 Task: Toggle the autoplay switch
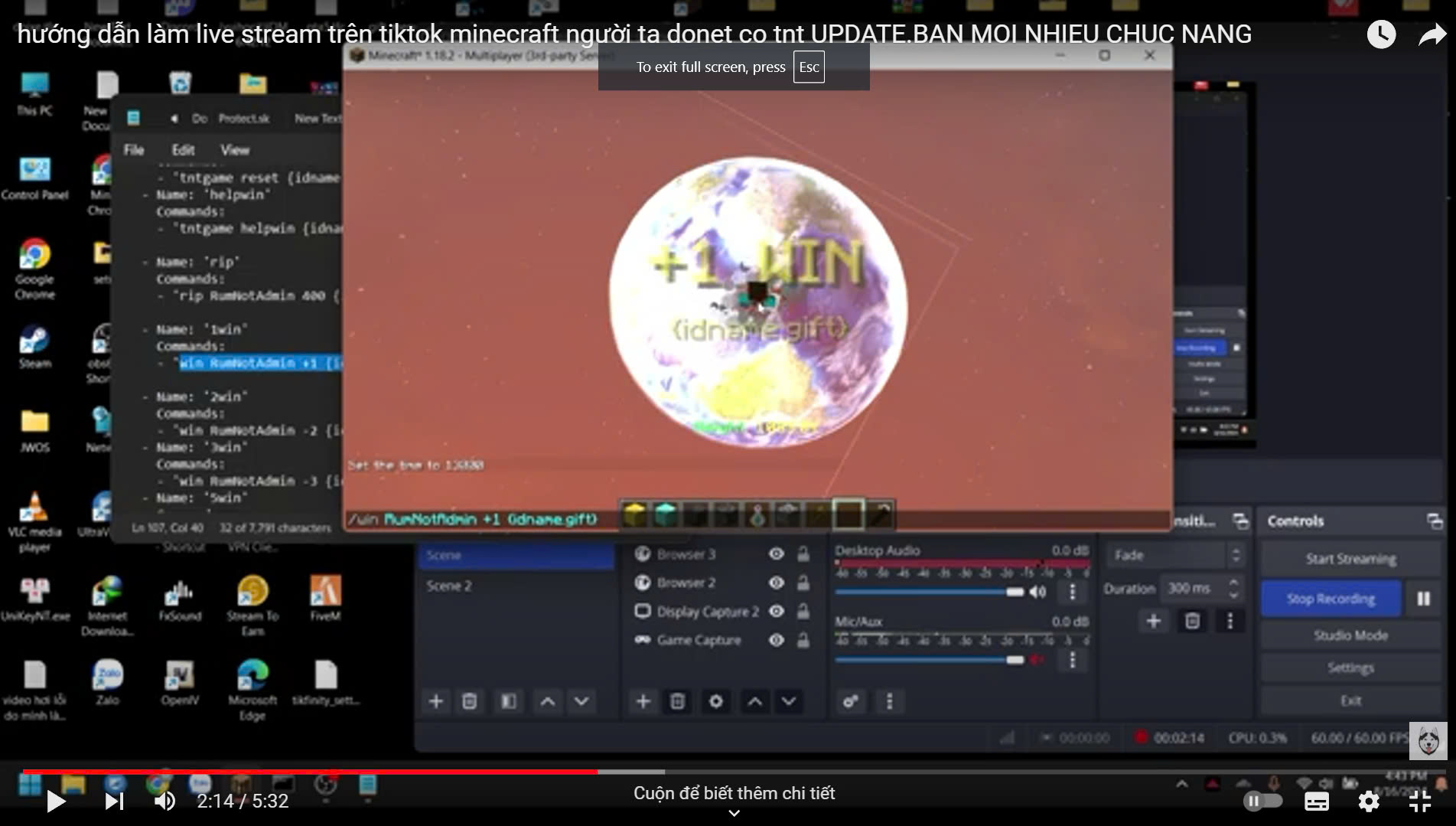(x=1262, y=802)
